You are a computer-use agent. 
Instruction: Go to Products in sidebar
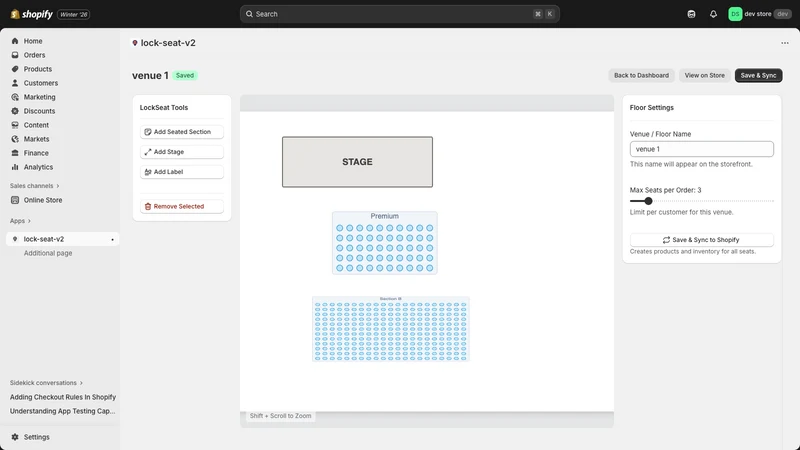pos(37,69)
